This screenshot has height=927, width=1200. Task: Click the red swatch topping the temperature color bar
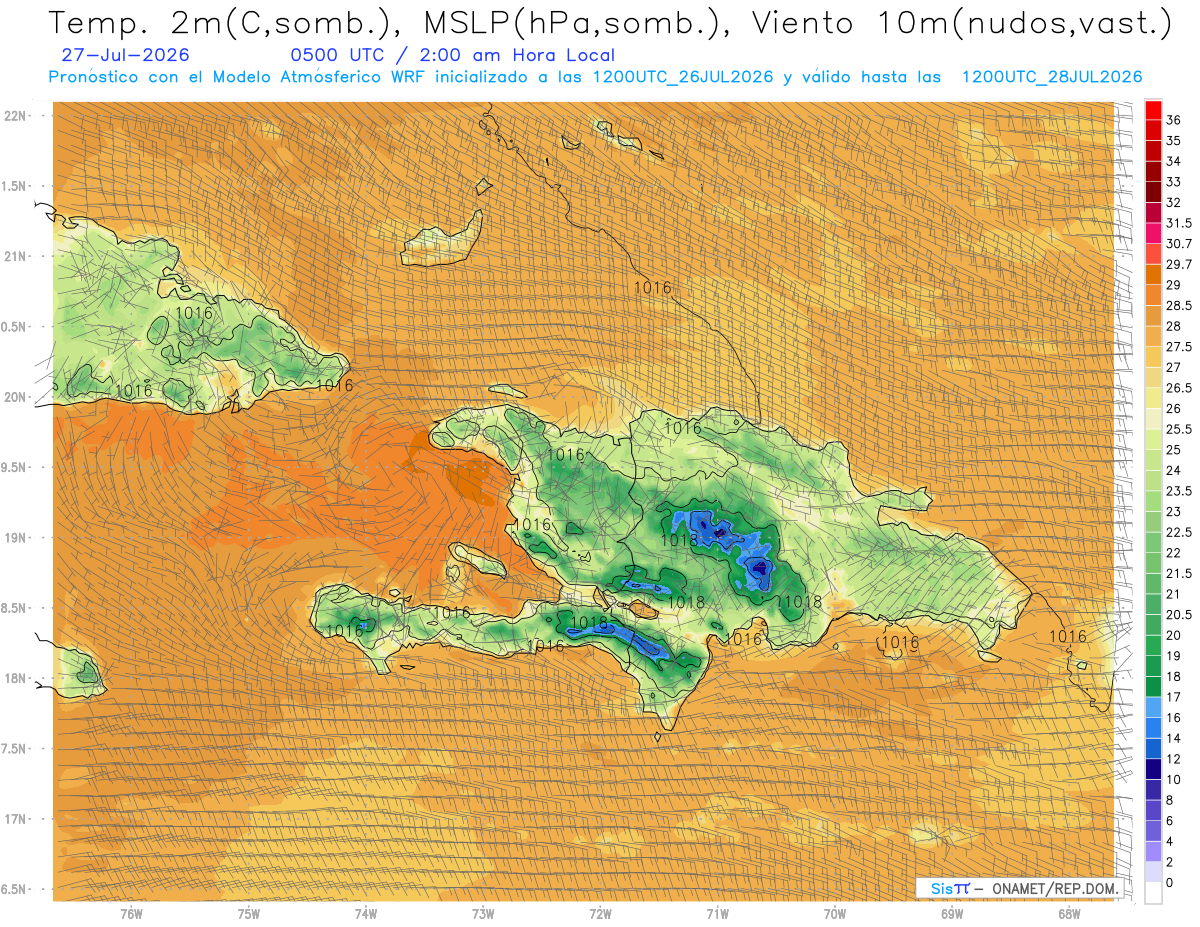tap(1153, 109)
